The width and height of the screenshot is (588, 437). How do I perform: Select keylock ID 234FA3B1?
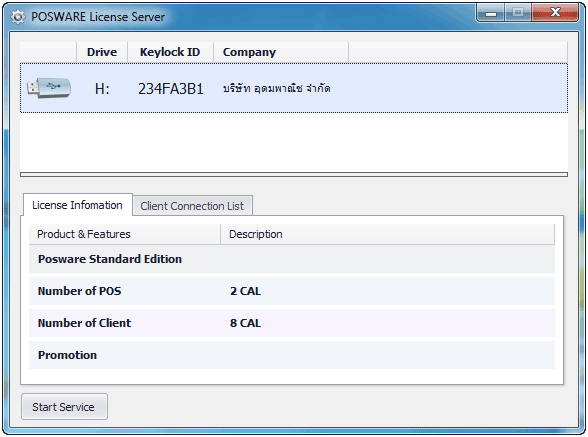point(171,89)
